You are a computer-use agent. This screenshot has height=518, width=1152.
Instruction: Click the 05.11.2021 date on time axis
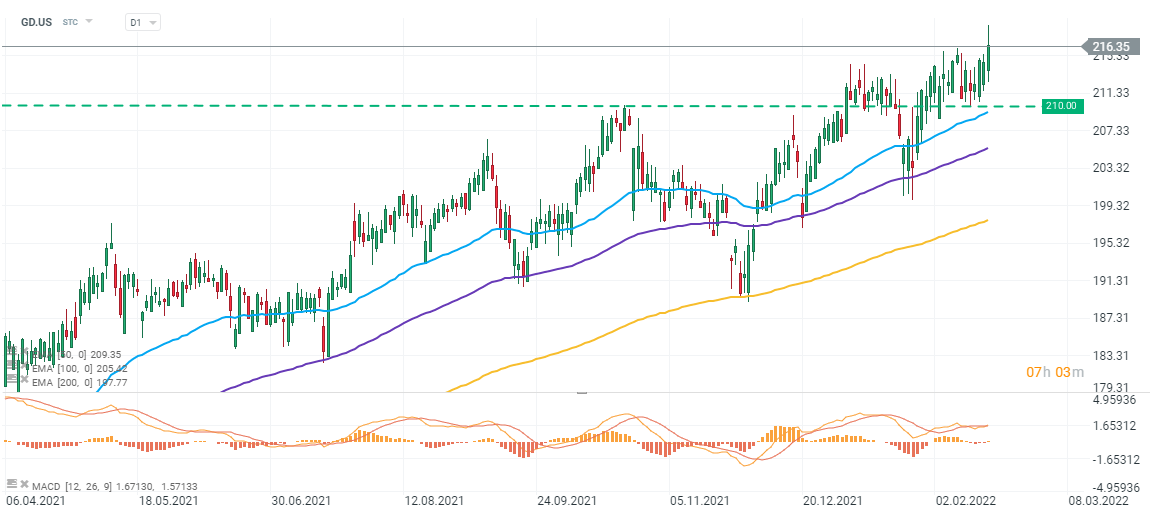[699, 501]
